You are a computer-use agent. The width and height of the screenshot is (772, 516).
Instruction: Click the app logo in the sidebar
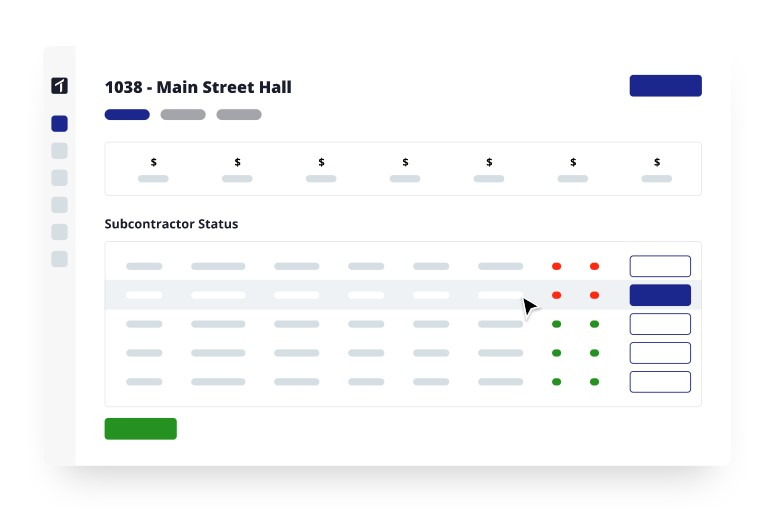(60, 86)
